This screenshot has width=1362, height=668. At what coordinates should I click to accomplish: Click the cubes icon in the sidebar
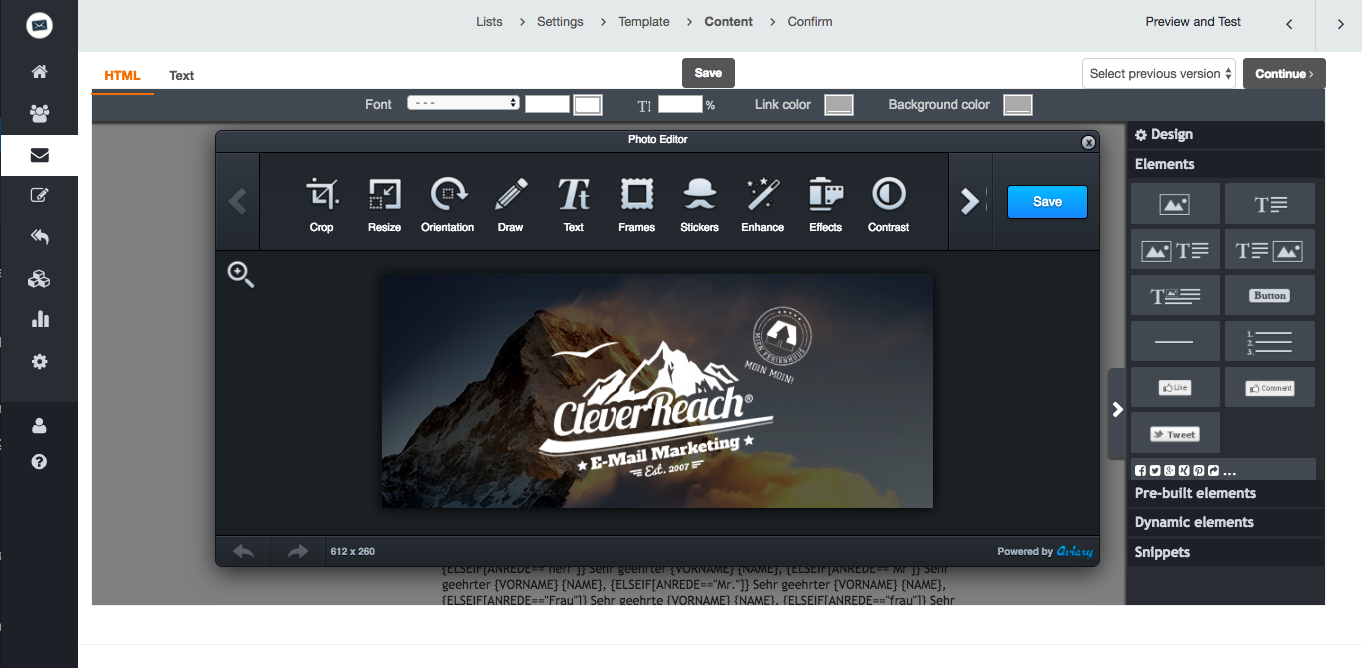point(39,279)
